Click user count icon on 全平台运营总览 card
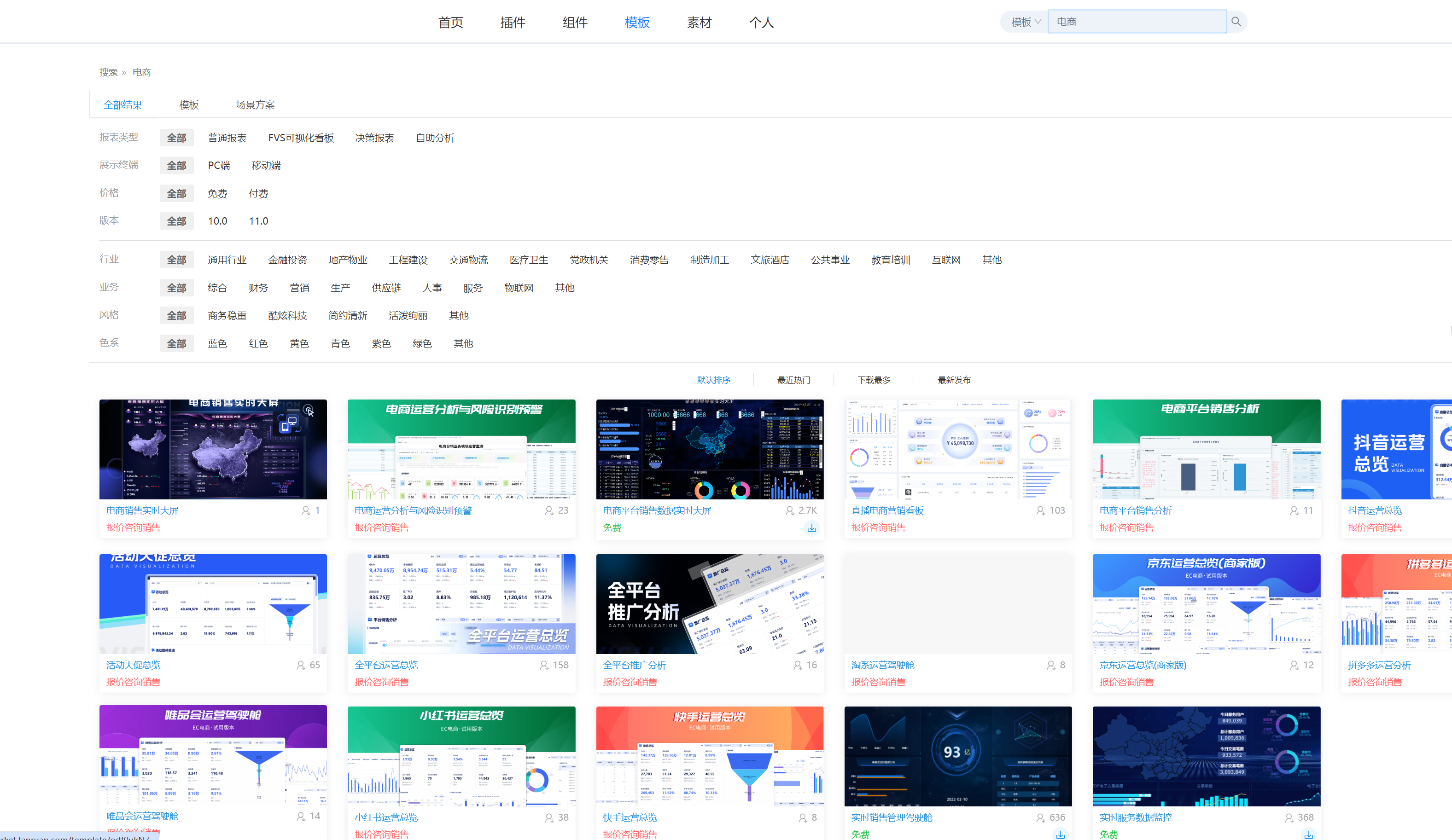The width and height of the screenshot is (1452, 840). tap(544, 665)
